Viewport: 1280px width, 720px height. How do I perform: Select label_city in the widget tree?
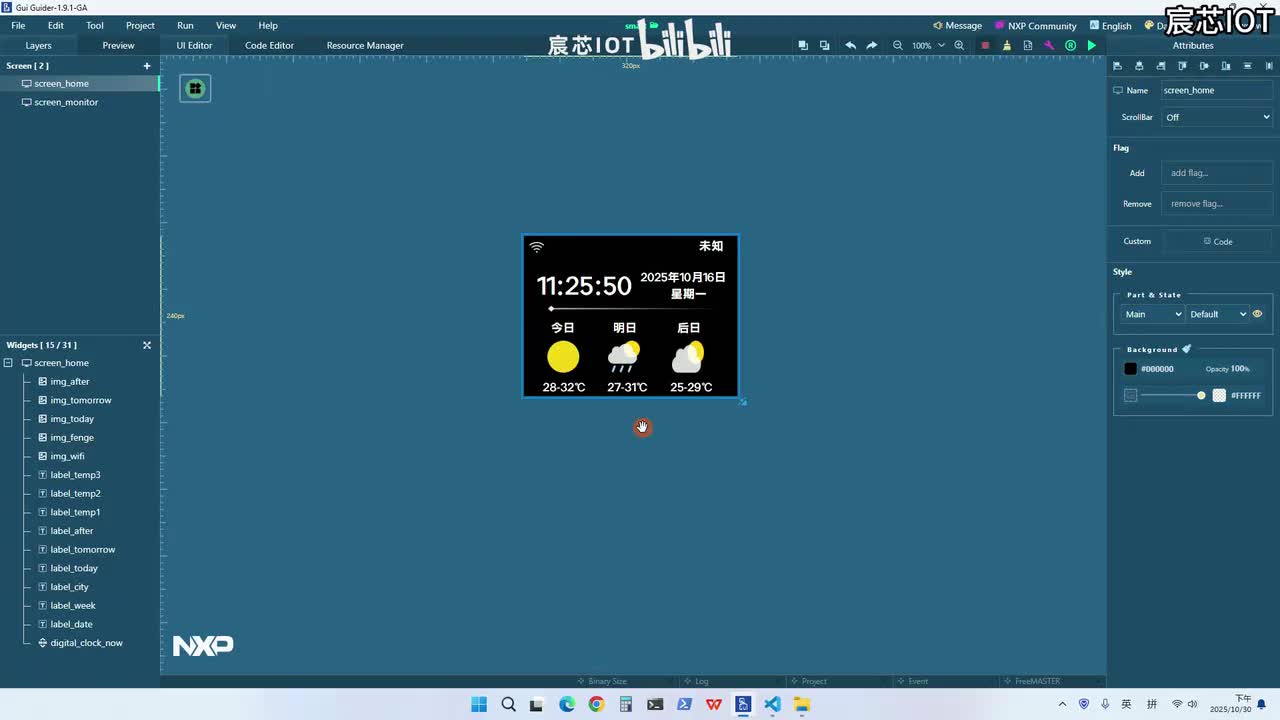pos(69,587)
